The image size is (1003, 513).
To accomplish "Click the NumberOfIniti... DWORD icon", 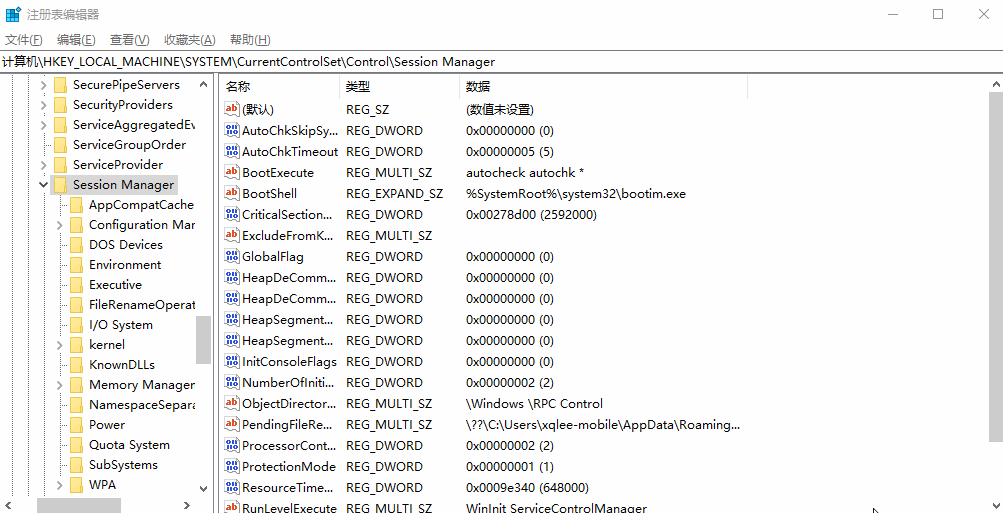I will 232,383.
